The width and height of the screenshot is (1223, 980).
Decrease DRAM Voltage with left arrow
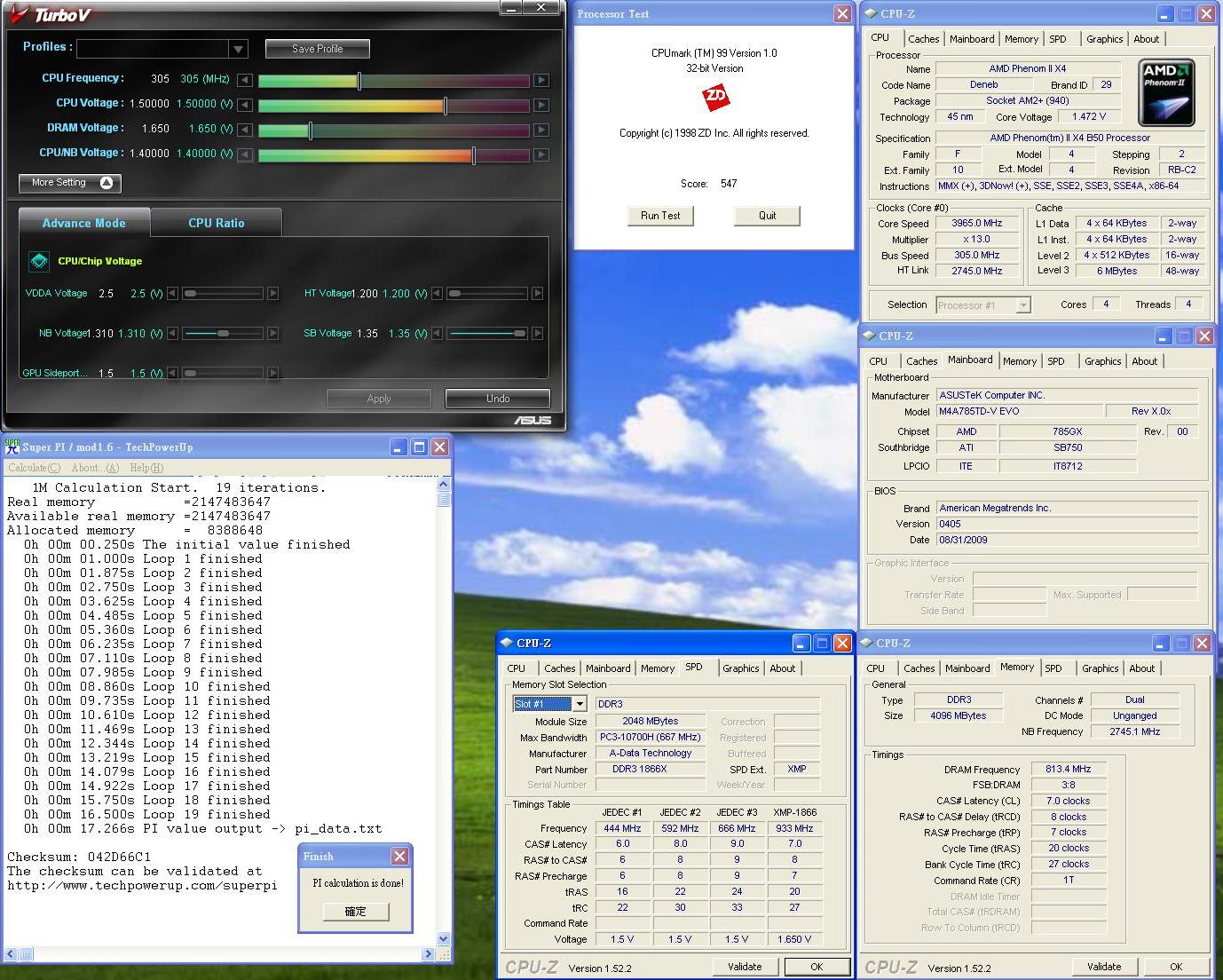tap(244, 130)
